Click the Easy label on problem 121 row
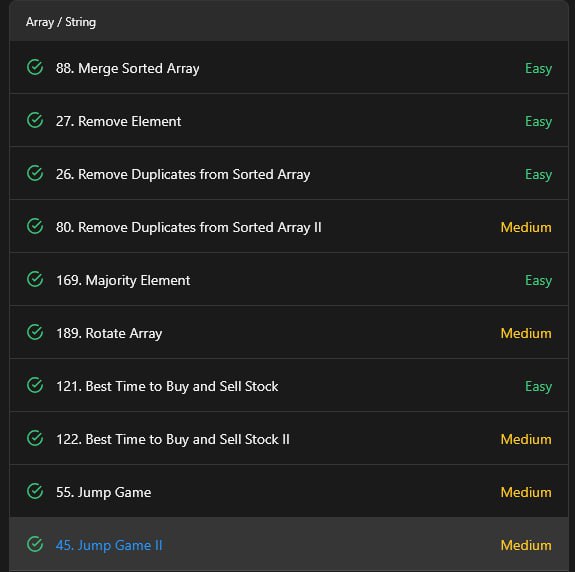 click(538, 386)
